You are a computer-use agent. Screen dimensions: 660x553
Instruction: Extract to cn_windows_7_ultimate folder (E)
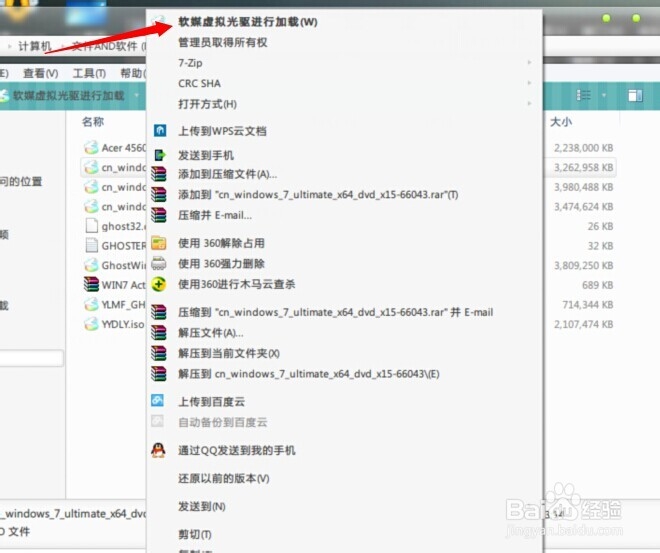(309, 374)
